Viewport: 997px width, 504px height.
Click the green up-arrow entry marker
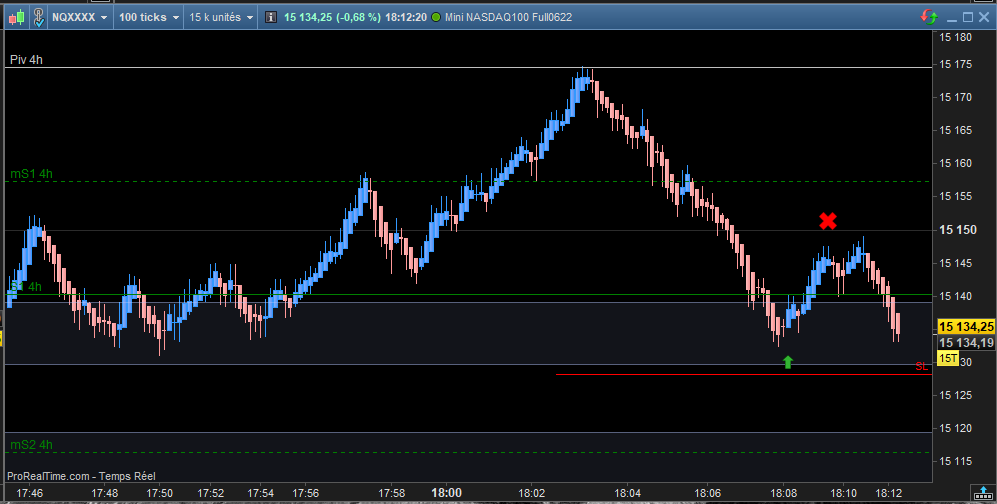tap(788, 362)
